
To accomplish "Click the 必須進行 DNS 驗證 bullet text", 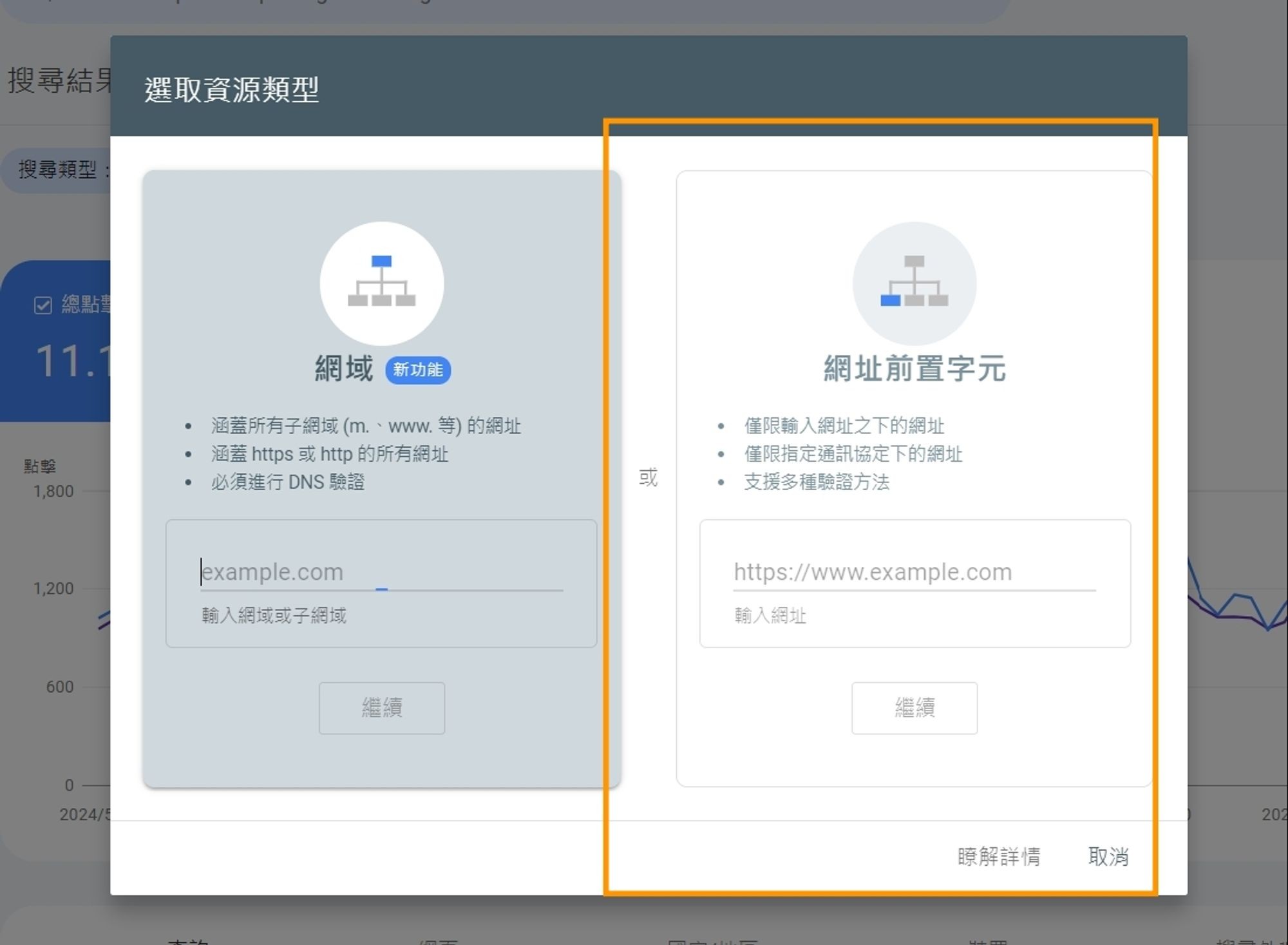I will coord(288,482).
